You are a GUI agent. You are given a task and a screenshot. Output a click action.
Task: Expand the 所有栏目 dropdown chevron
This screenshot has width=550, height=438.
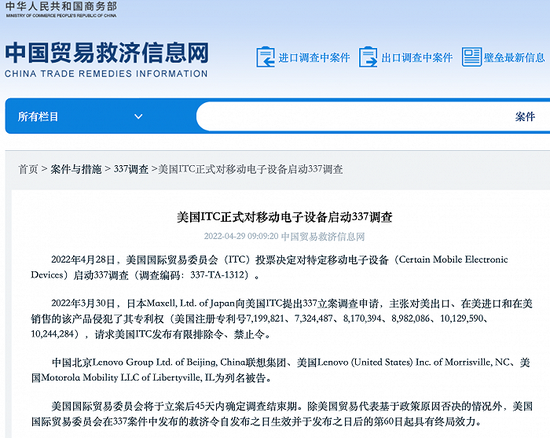tap(139, 116)
